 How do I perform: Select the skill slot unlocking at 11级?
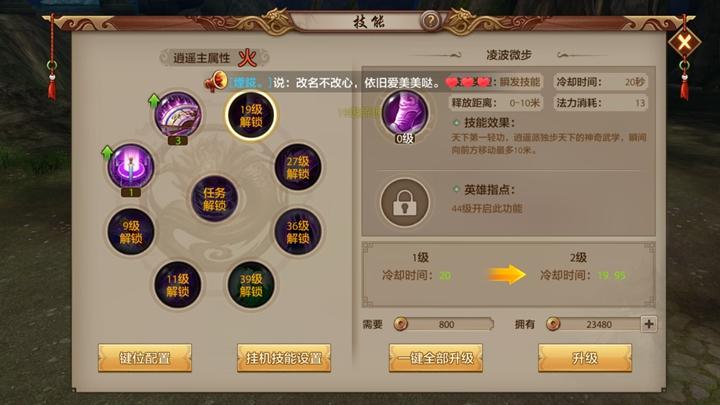pyautogui.click(x=178, y=285)
